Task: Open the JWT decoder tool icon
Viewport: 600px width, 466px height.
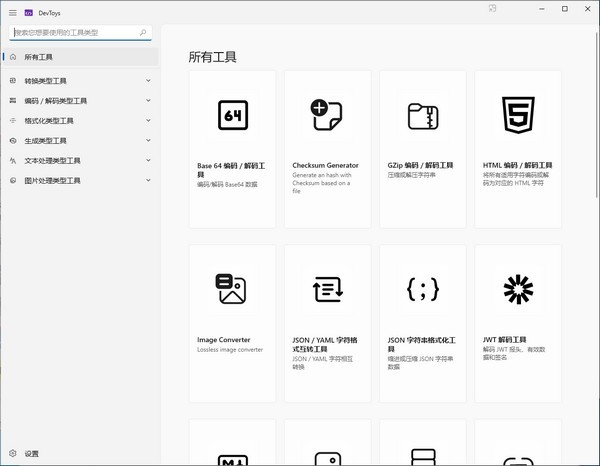Action: point(518,290)
